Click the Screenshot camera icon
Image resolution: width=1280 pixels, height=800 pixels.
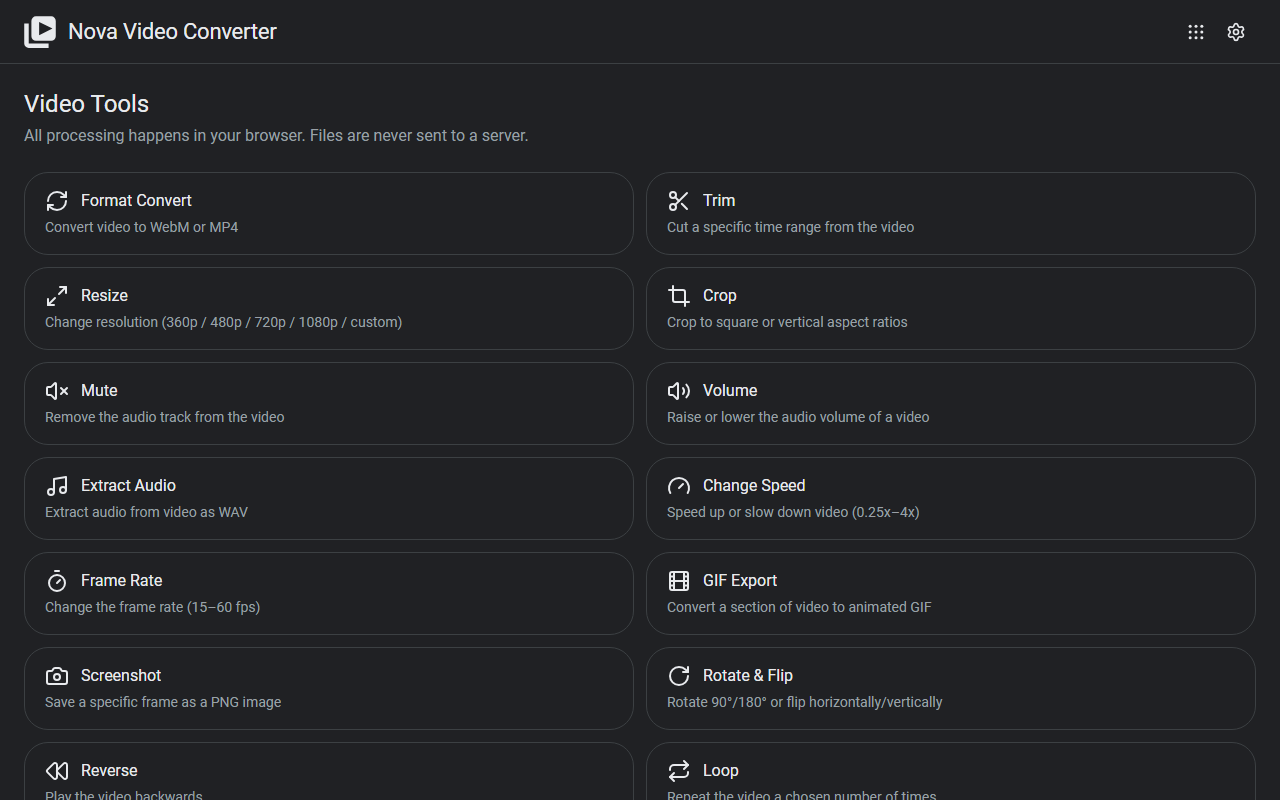57,676
